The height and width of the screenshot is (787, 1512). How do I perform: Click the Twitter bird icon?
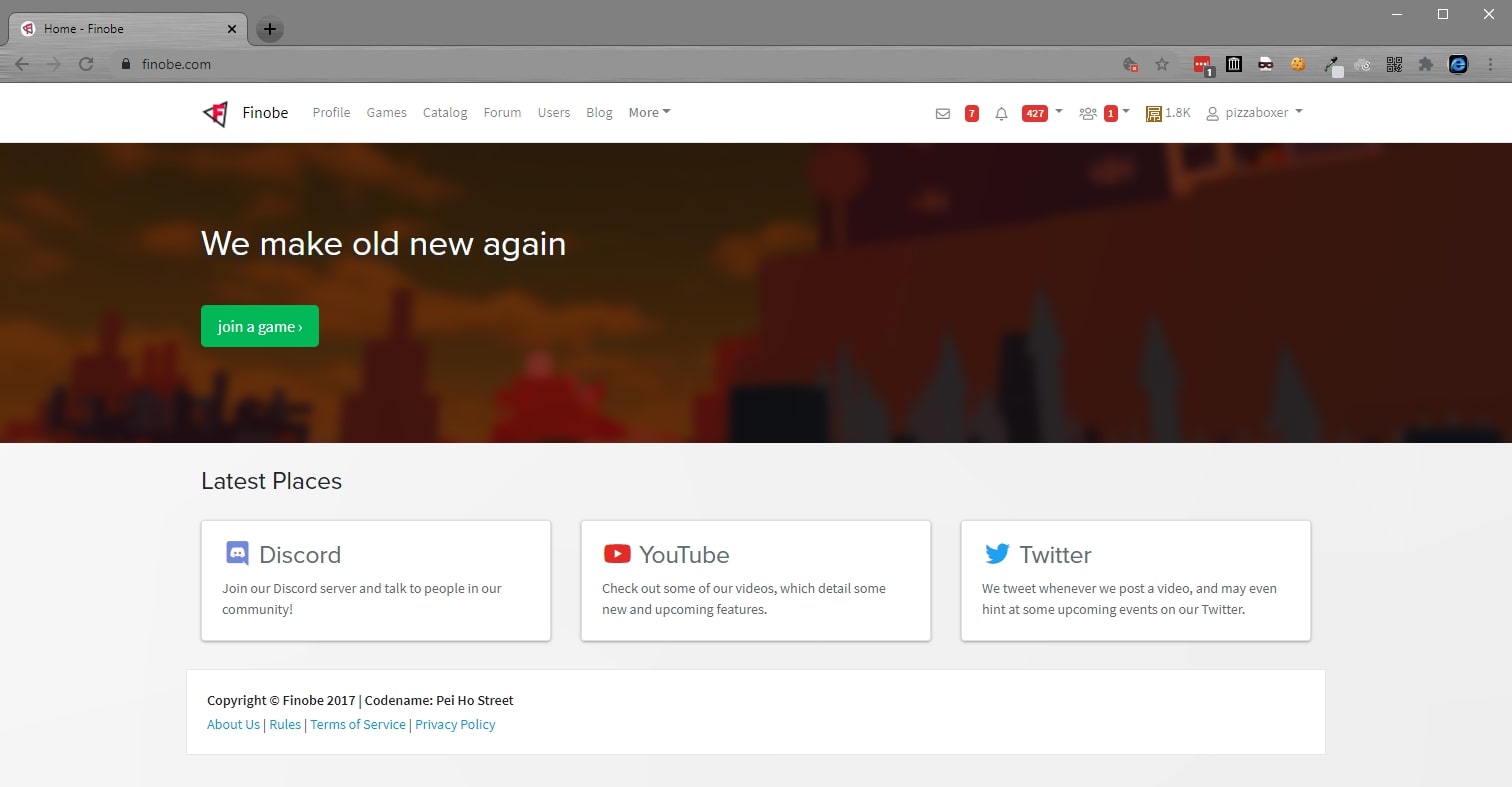[x=997, y=554]
